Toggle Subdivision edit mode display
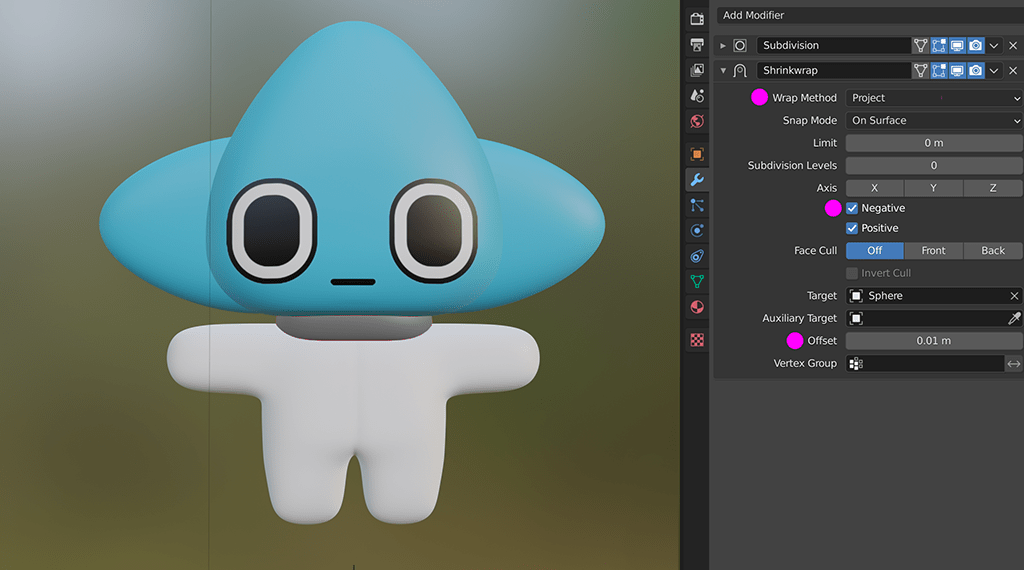1024x570 pixels. [x=938, y=45]
